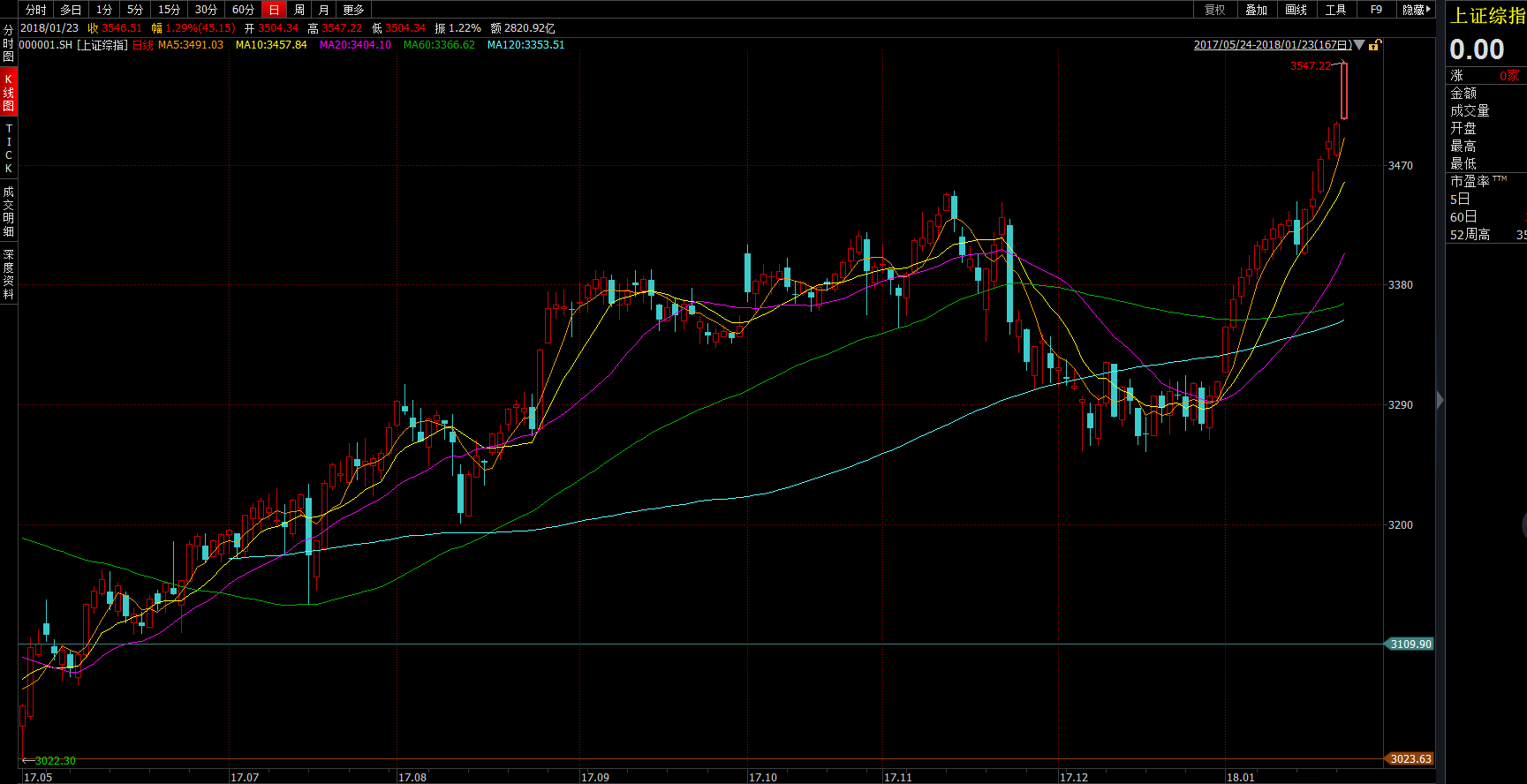Open the 叠加 overlay tool
Image resolution: width=1527 pixels, height=784 pixels.
click(1256, 10)
